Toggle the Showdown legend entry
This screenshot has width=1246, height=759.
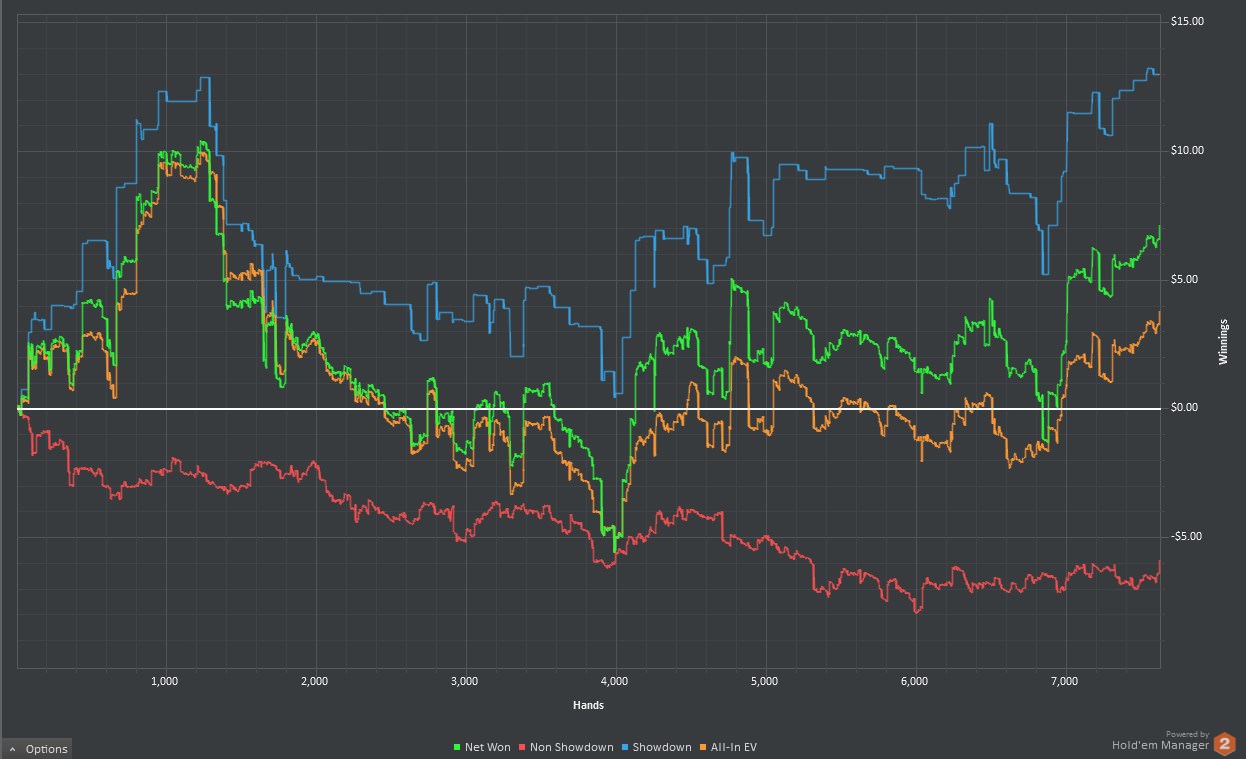pos(656,747)
